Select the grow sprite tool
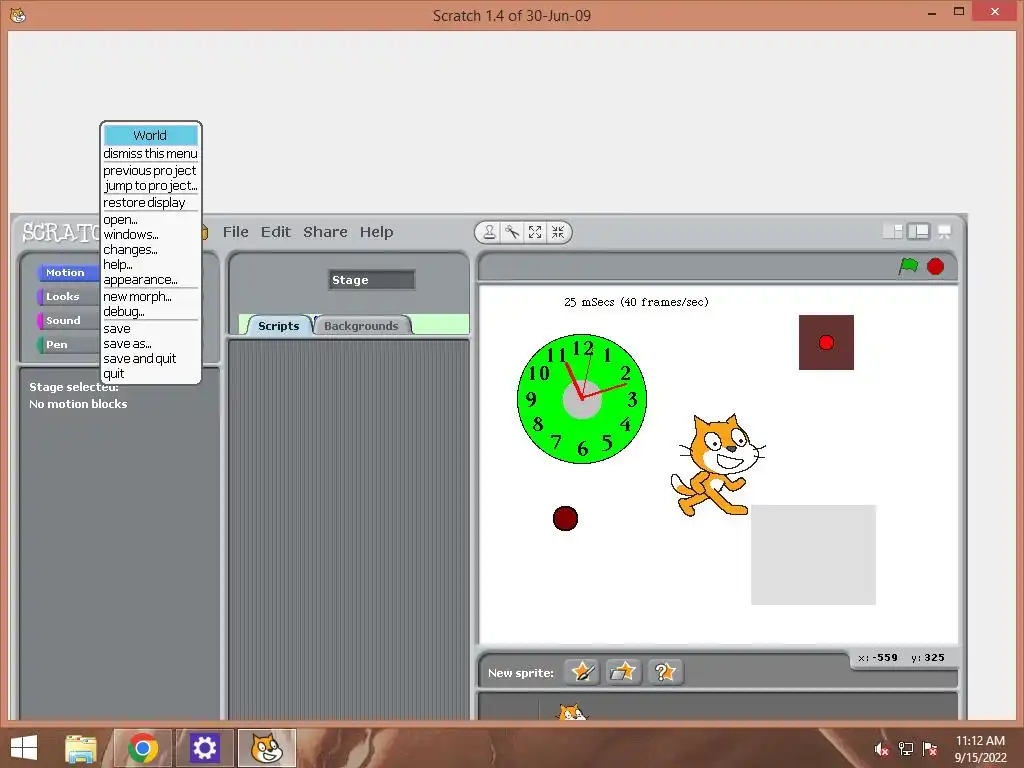Viewport: 1024px width, 768px height. tap(535, 232)
